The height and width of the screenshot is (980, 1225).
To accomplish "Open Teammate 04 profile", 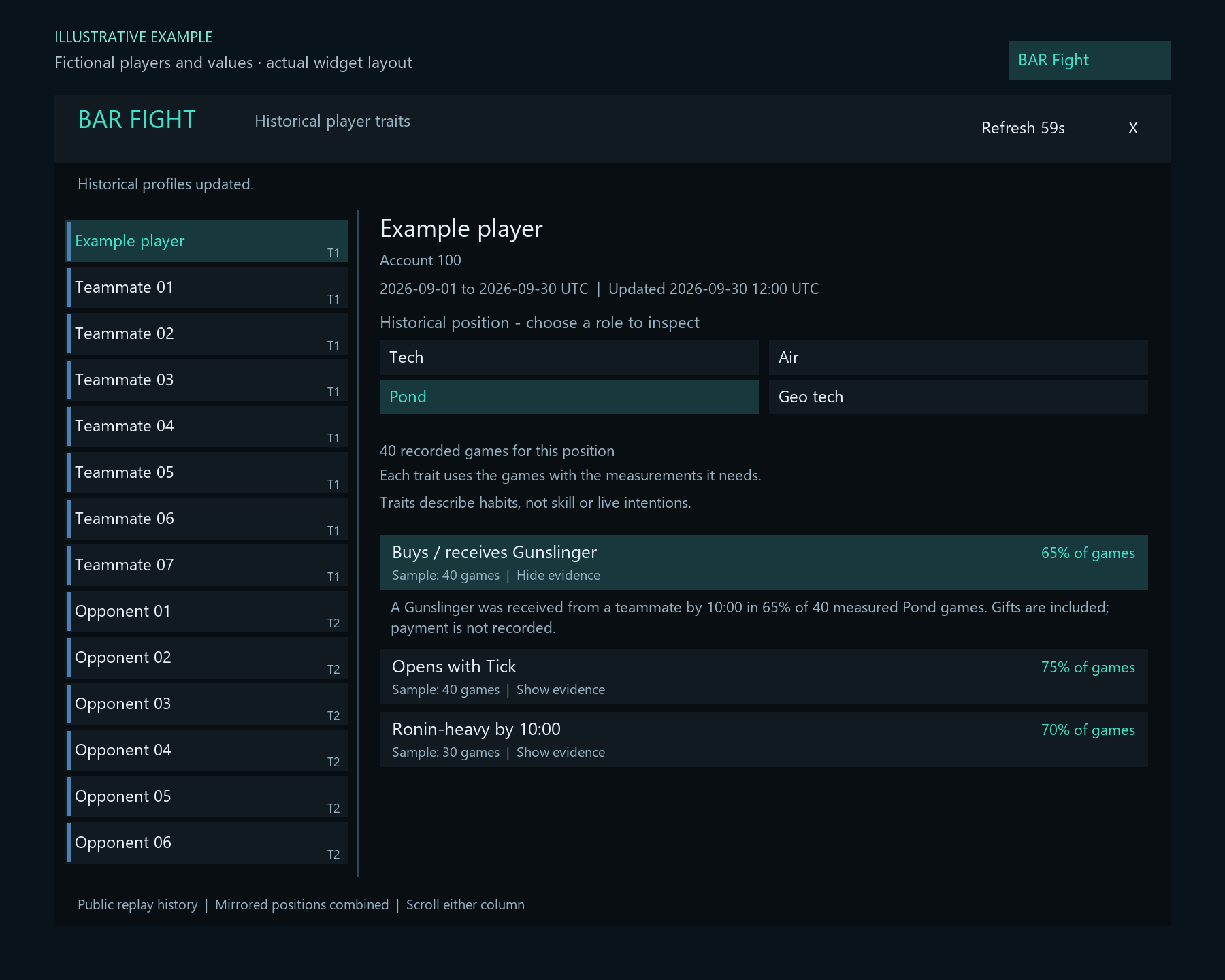I will coord(207,426).
